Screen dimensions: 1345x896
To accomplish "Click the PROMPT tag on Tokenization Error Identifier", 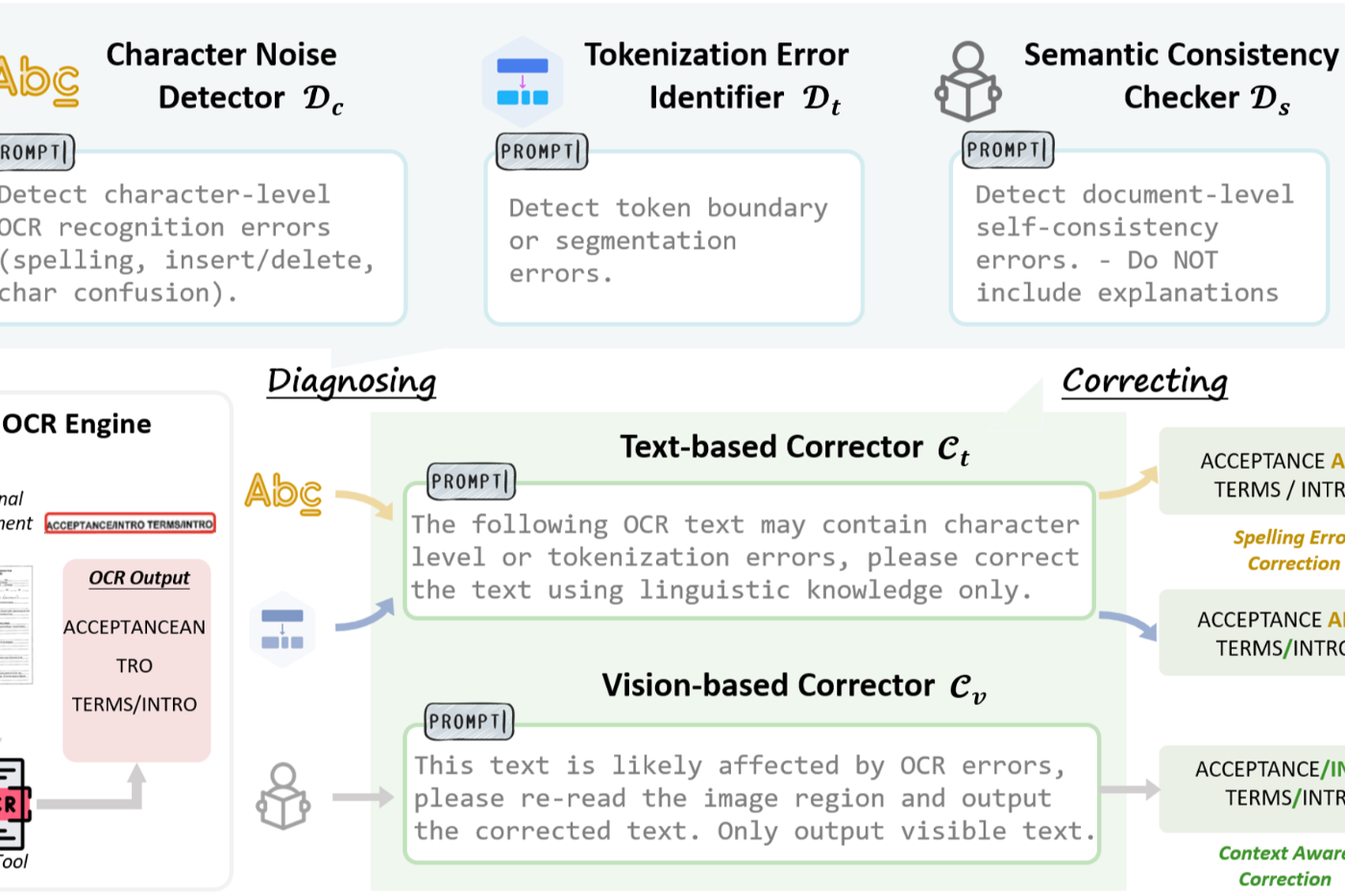I will click(x=542, y=152).
